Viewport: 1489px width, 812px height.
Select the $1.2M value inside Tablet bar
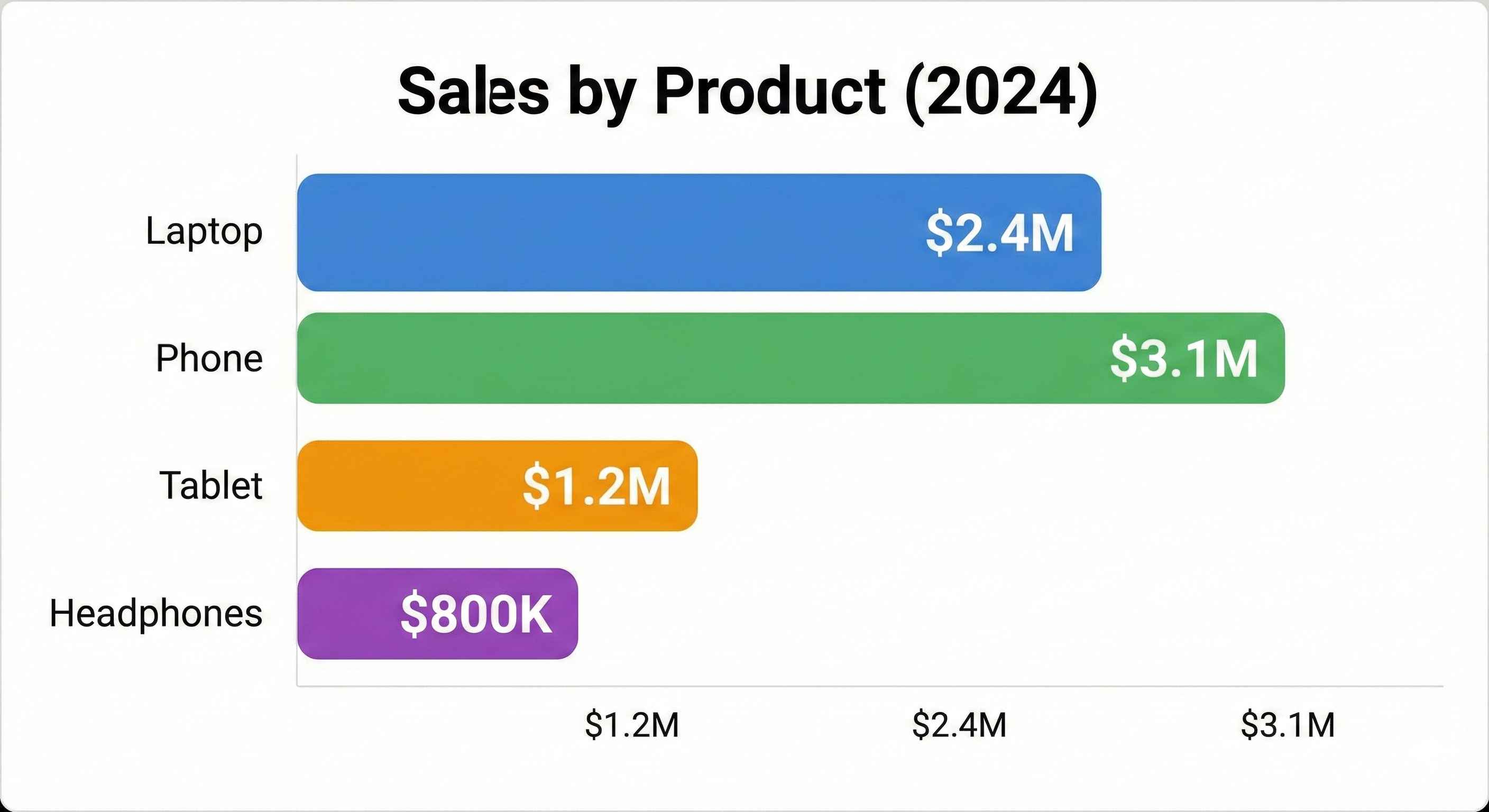596,487
